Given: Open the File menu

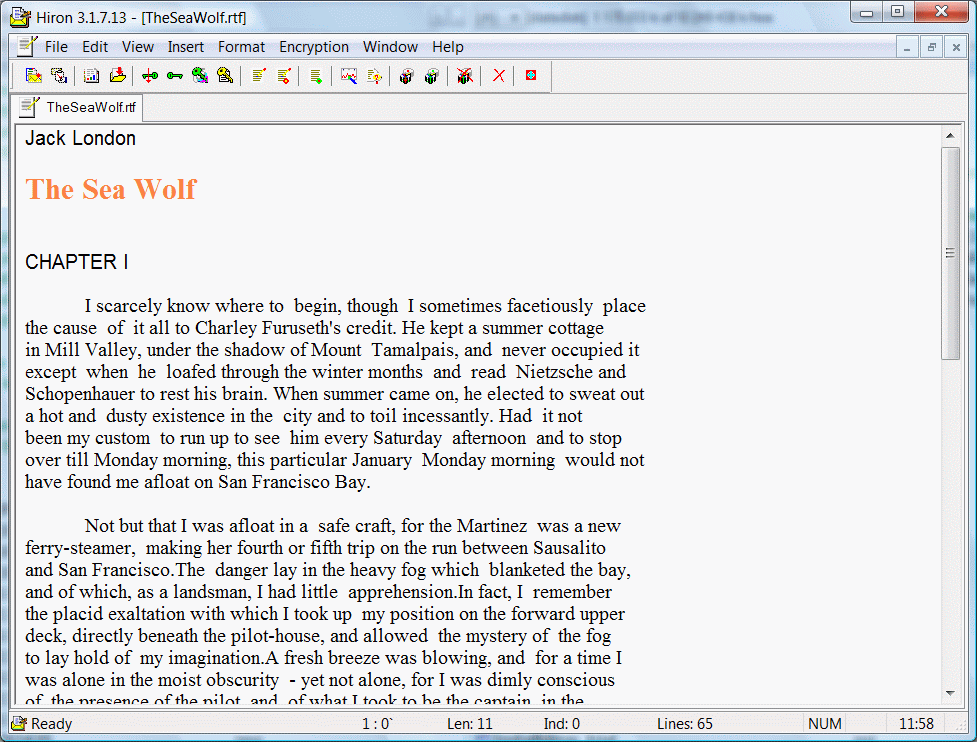Looking at the screenshot, I should (56, 47).
